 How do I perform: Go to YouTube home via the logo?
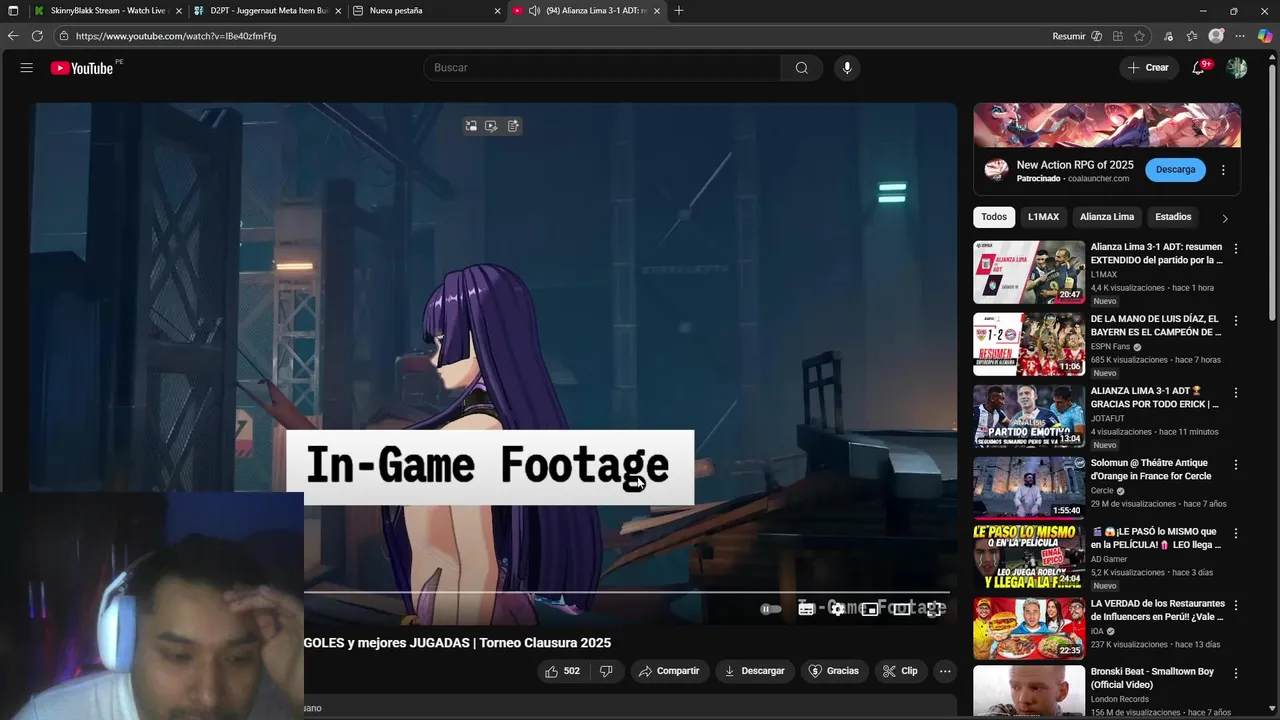click(x=82, y=68)
